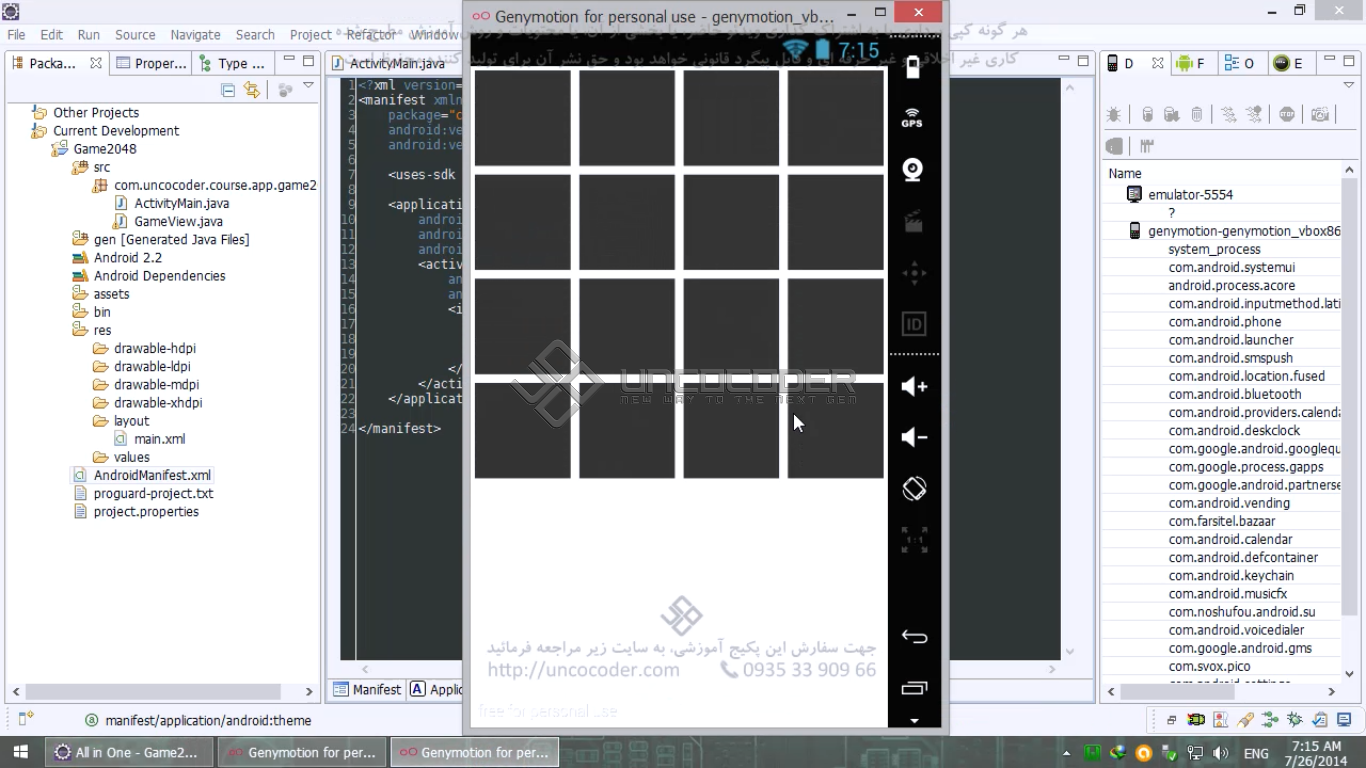Viewport: 1366px width, 768px height.
Task: Click the Cause GC trash icon
Action: click(x=1197, y=115)
